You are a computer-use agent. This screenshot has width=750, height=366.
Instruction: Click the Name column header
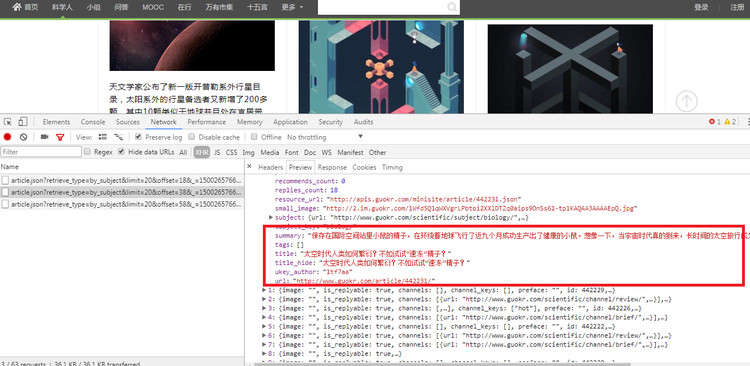122,167
